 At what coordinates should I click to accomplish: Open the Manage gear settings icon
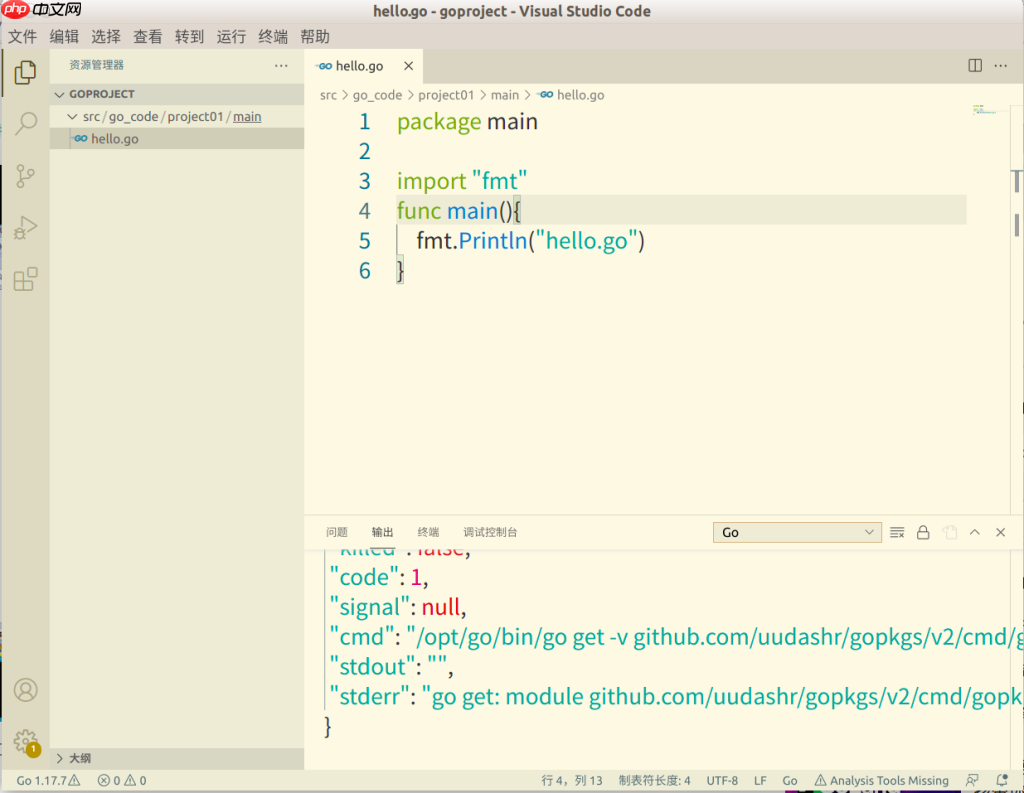click(26, 741)
